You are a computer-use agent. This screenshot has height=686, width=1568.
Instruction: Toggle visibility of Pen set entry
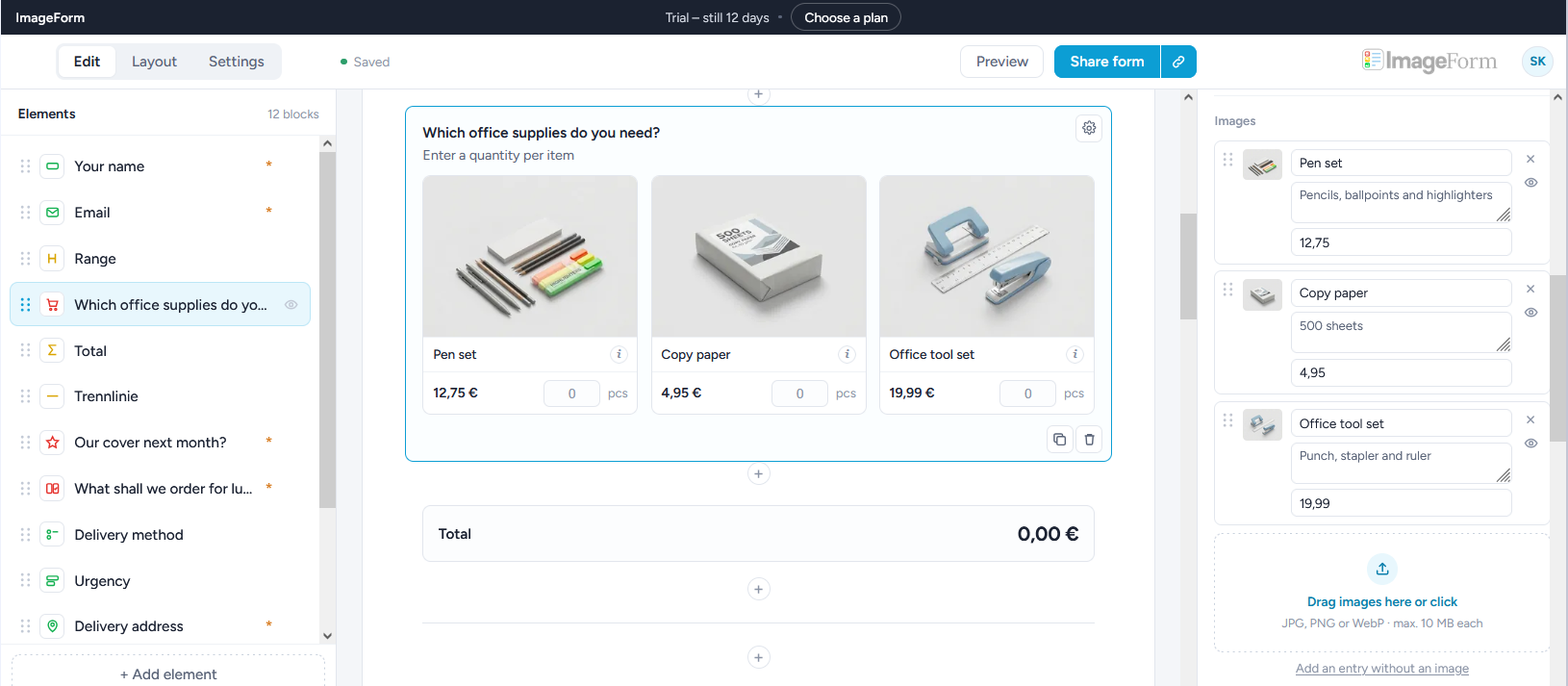click(x=1531, y=183)
